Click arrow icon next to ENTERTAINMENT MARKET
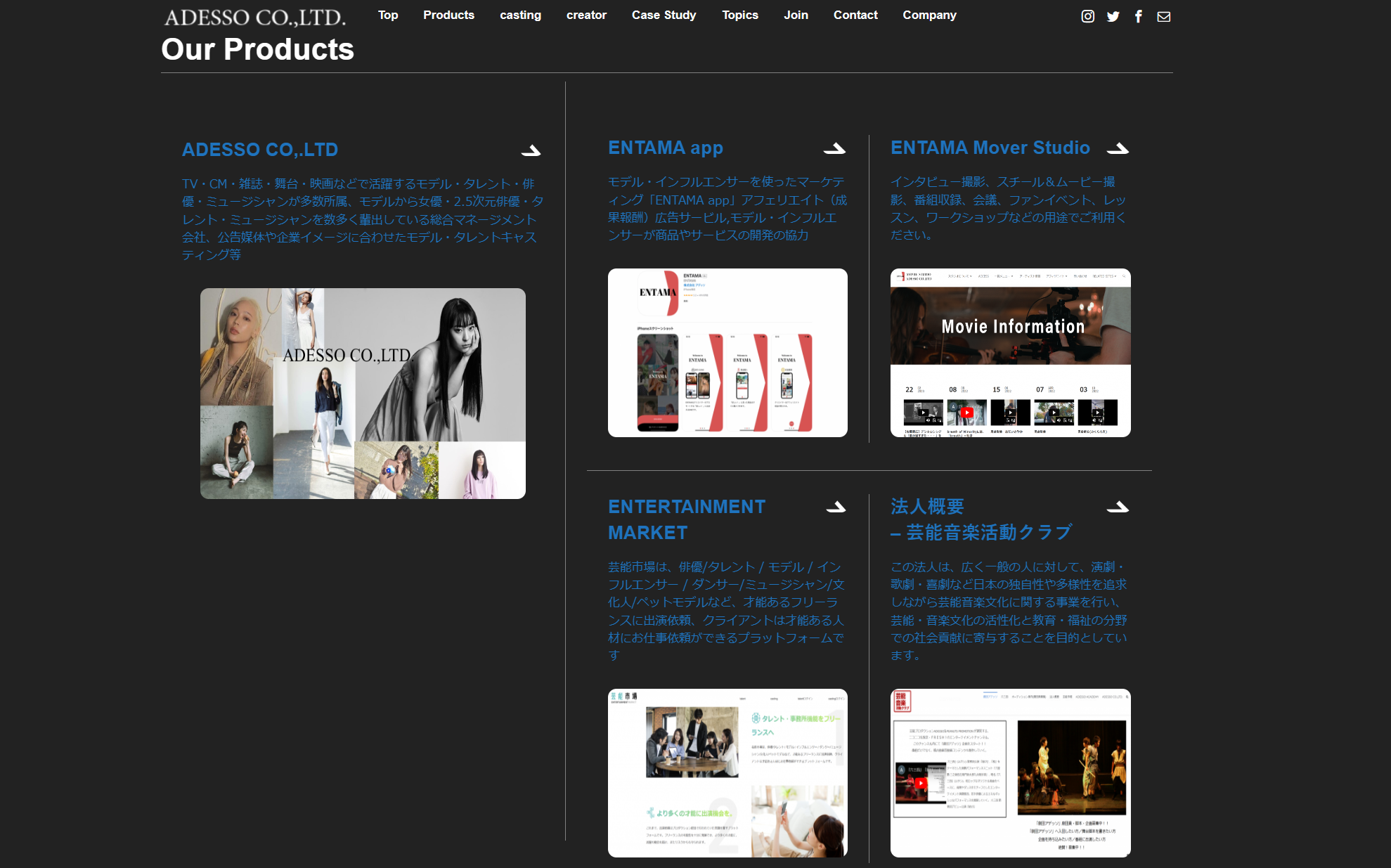 coord(836,507)
